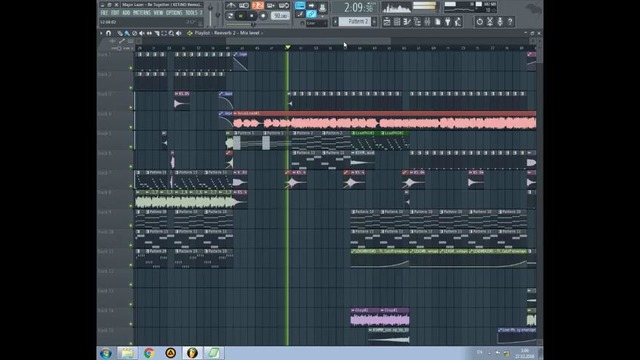The image size is (640, 360).
Task: Open the EDIT menu
Action: coord(115,13)
